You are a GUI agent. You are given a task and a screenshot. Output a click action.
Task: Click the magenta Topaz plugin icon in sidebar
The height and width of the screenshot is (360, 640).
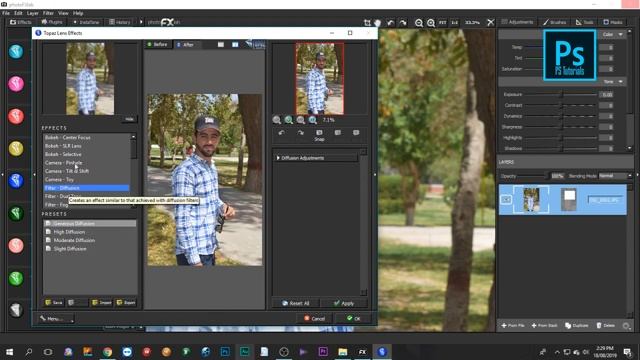click(16, 84)
